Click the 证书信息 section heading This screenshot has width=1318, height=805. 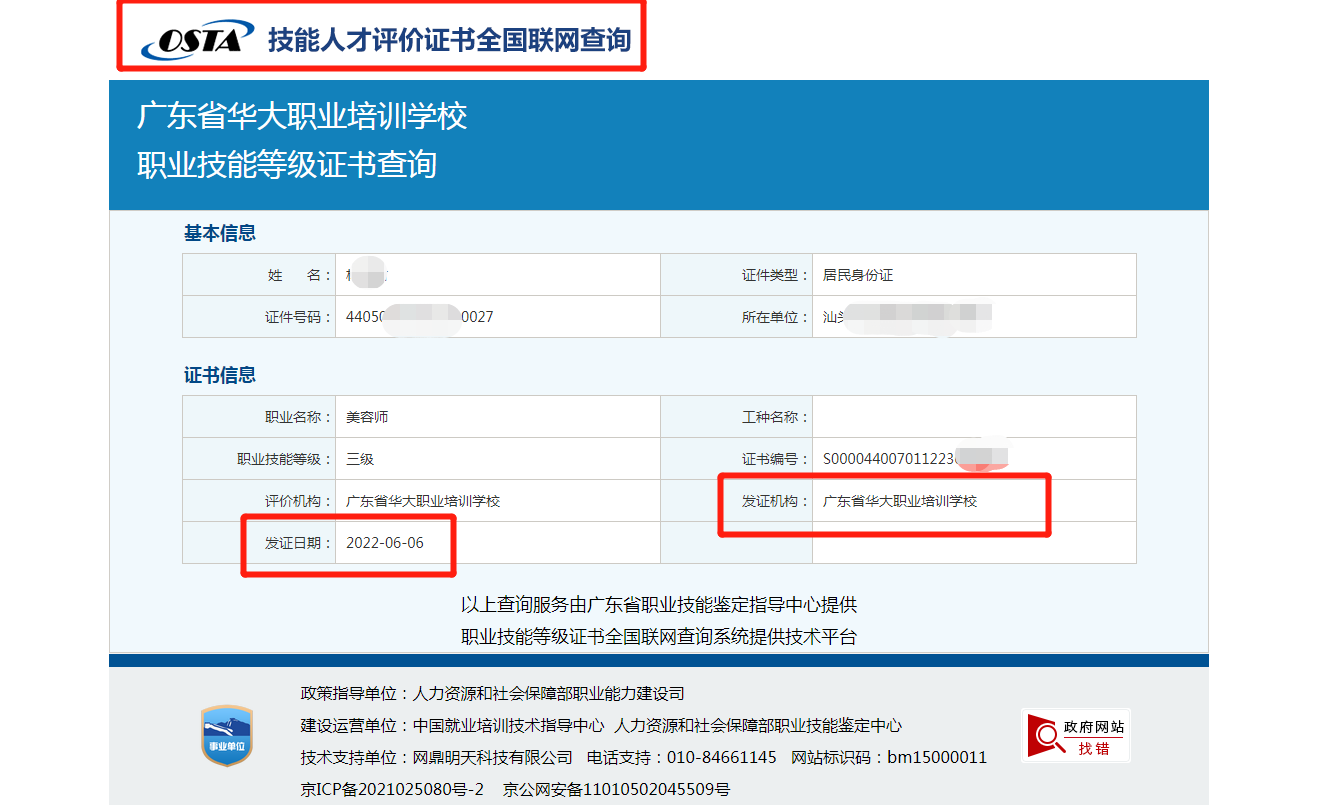pos(220,375)
